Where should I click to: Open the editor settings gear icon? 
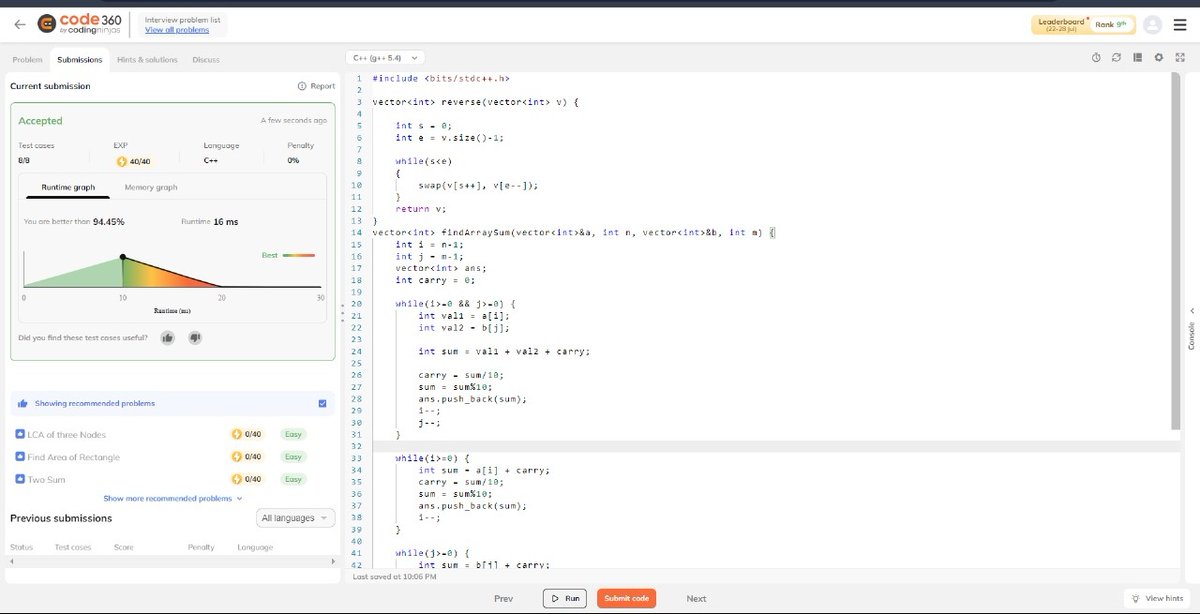point(1158,58)
